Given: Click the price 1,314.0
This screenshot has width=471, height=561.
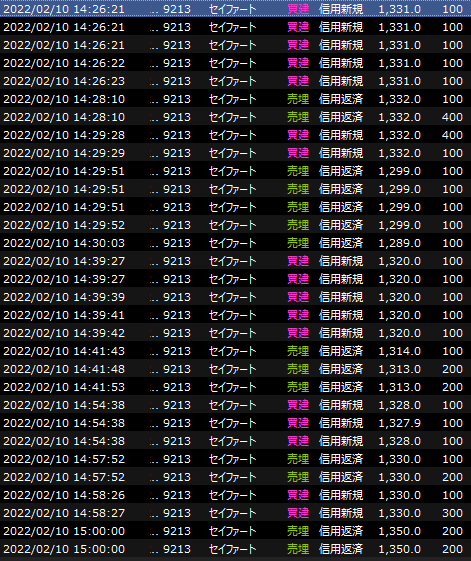Looking at the screenshot, I should [x=399, y=351].
